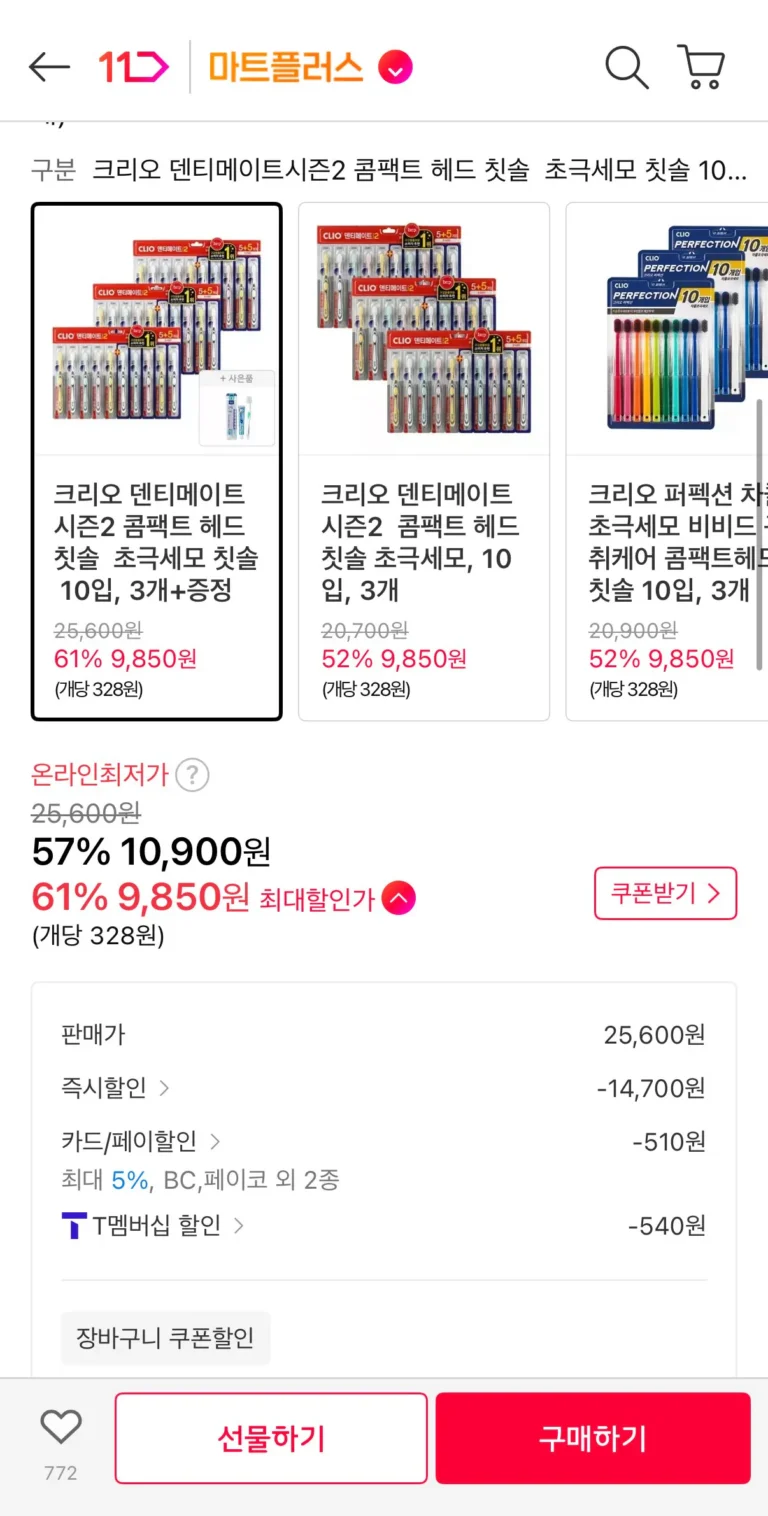The height and width of the screenshot is (1516, 768).
Task: Show 온라인최저가 help question mark info
Action: click(192, 775)
